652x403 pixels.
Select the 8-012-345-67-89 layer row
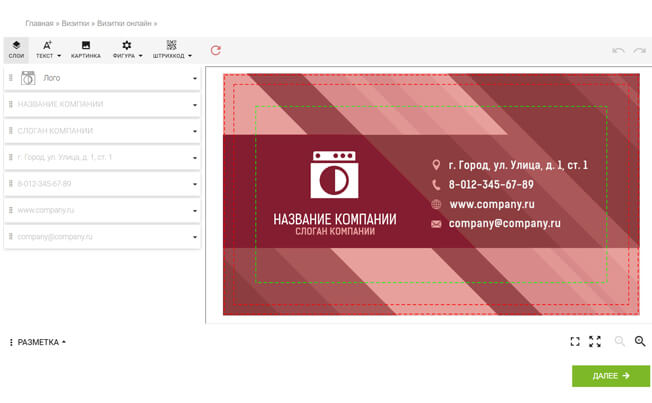102,184
